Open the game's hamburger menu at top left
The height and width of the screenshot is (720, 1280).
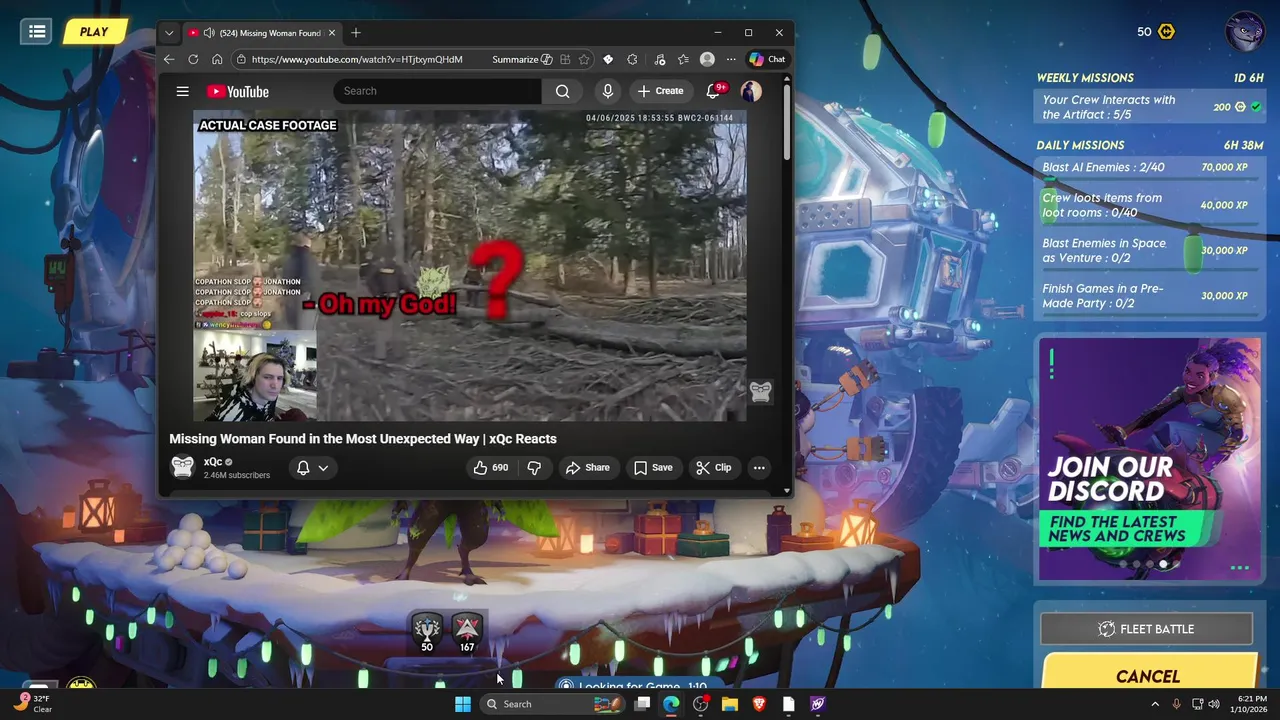pyautogui.click(x=37, y=31)
